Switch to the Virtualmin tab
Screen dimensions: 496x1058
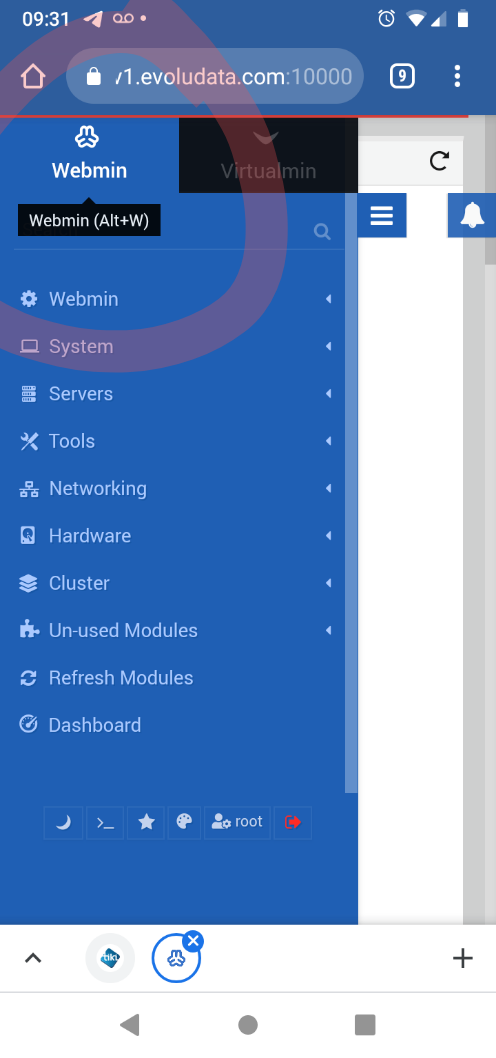coord(268,155)
